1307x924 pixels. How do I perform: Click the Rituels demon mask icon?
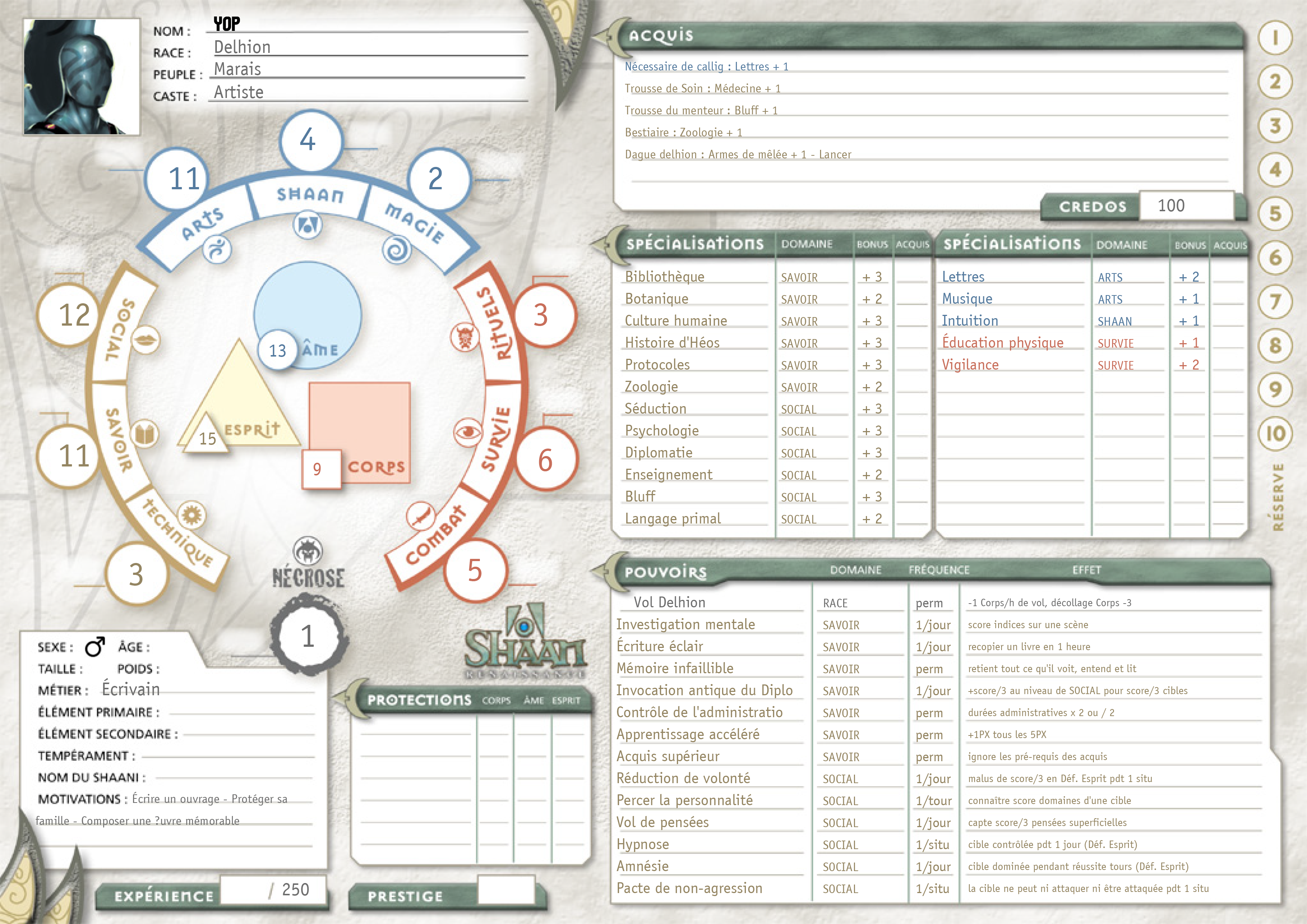pyautogui.click(x=465, y=337)
